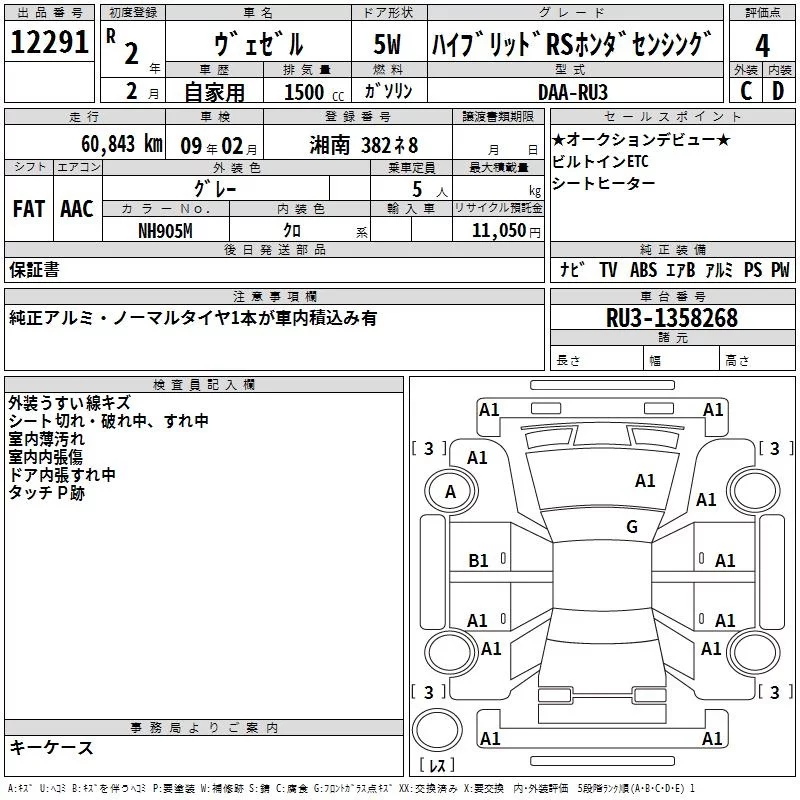Click the 検査員記入欄 section header
Image resolution: width=800 pixels, height=800 pixels.
click(204, 385)
